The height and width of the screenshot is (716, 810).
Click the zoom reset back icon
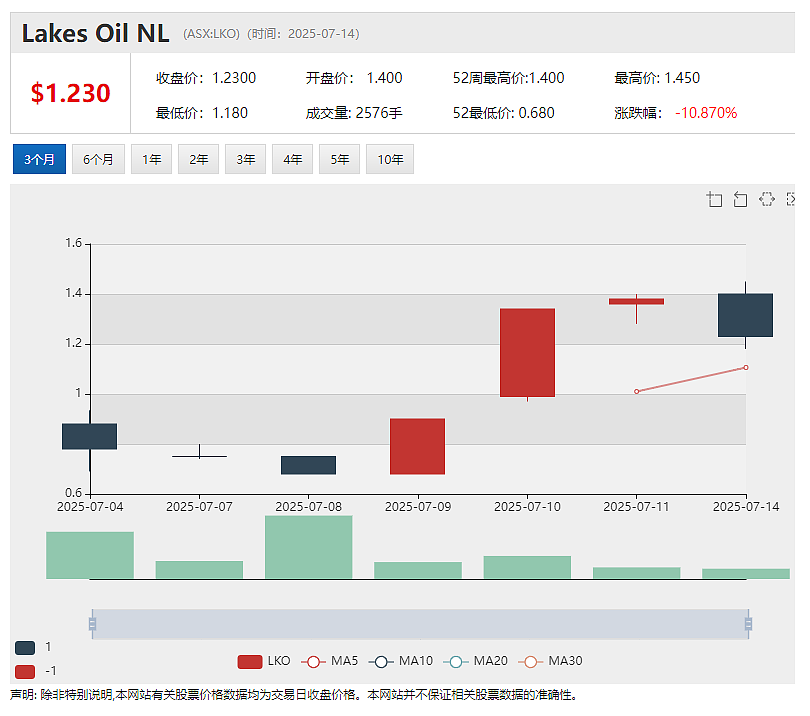point(740,199)
